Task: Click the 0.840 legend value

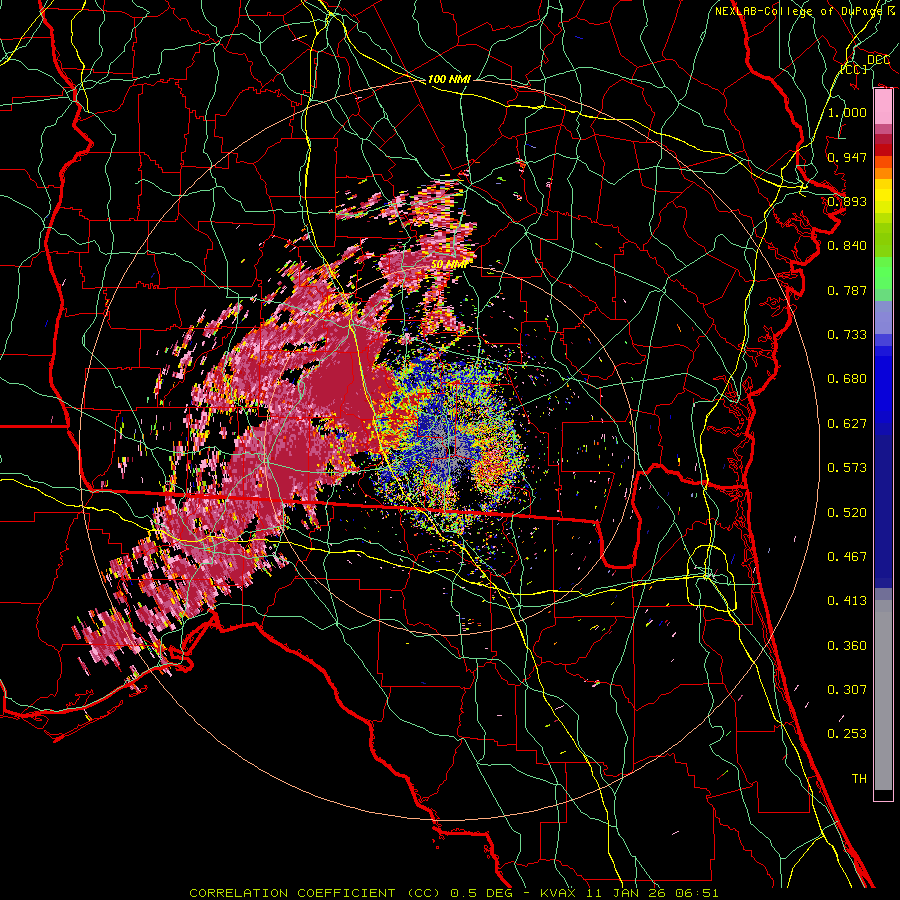Action: (847, 246)
